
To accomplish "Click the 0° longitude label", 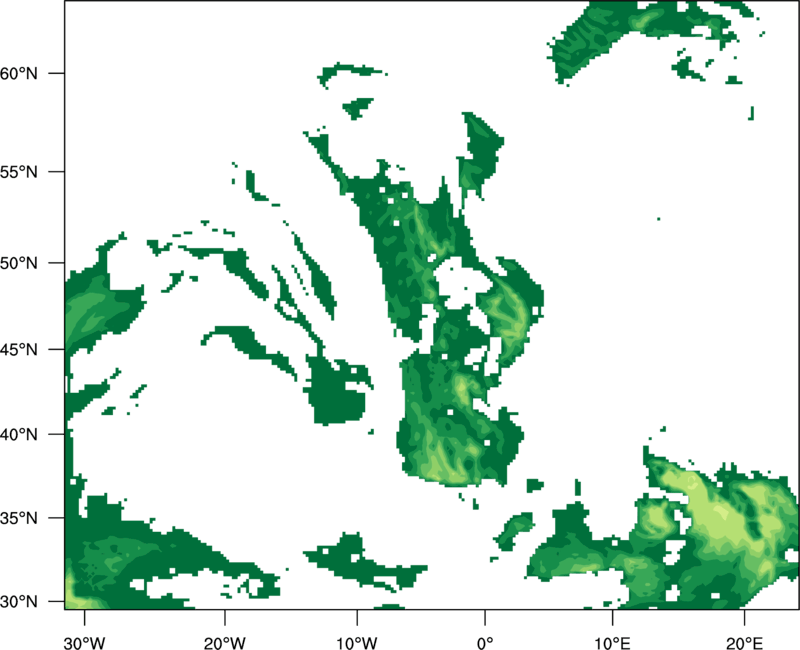I will coord(485,643).
